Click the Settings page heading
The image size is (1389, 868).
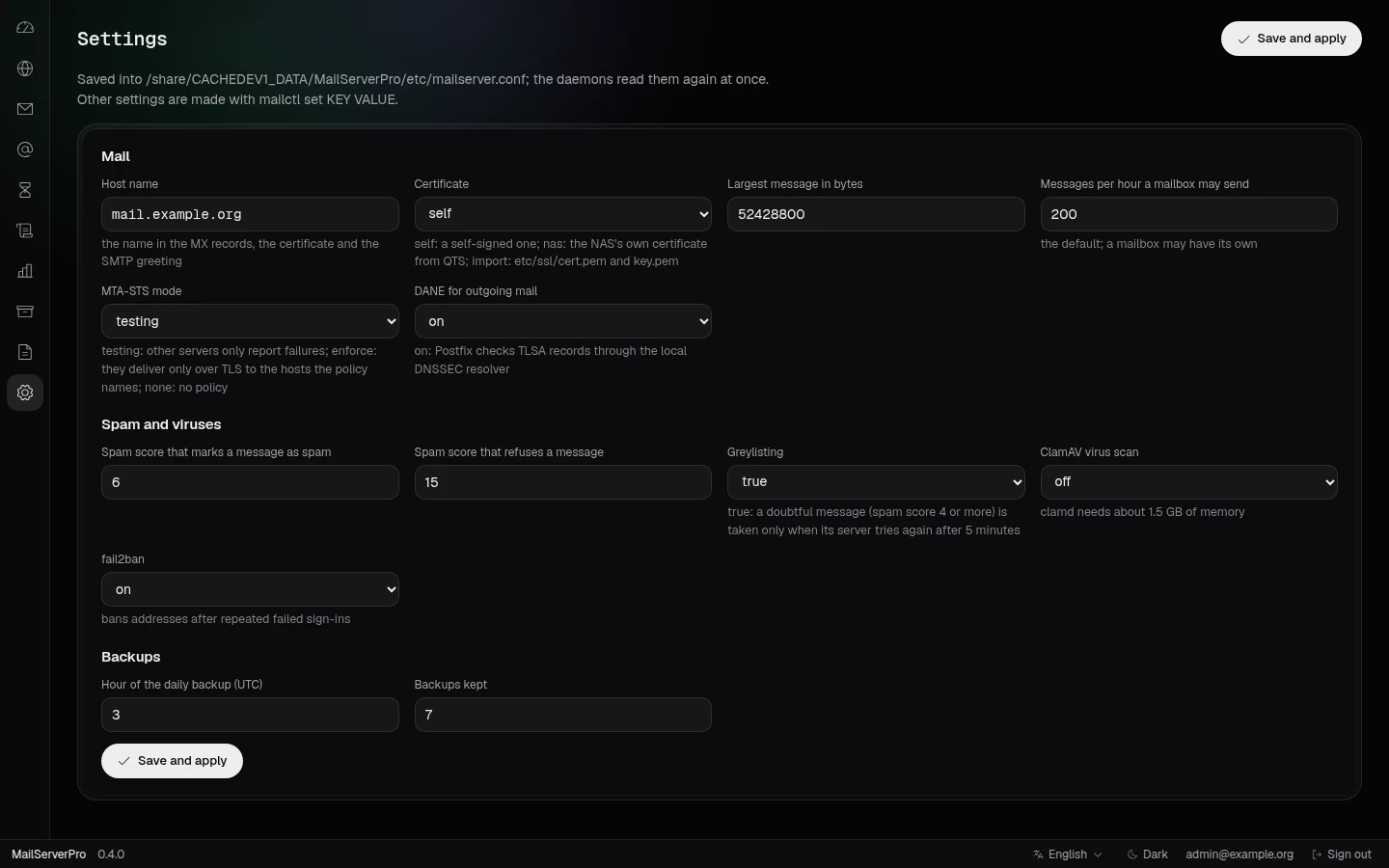point(123,39)
